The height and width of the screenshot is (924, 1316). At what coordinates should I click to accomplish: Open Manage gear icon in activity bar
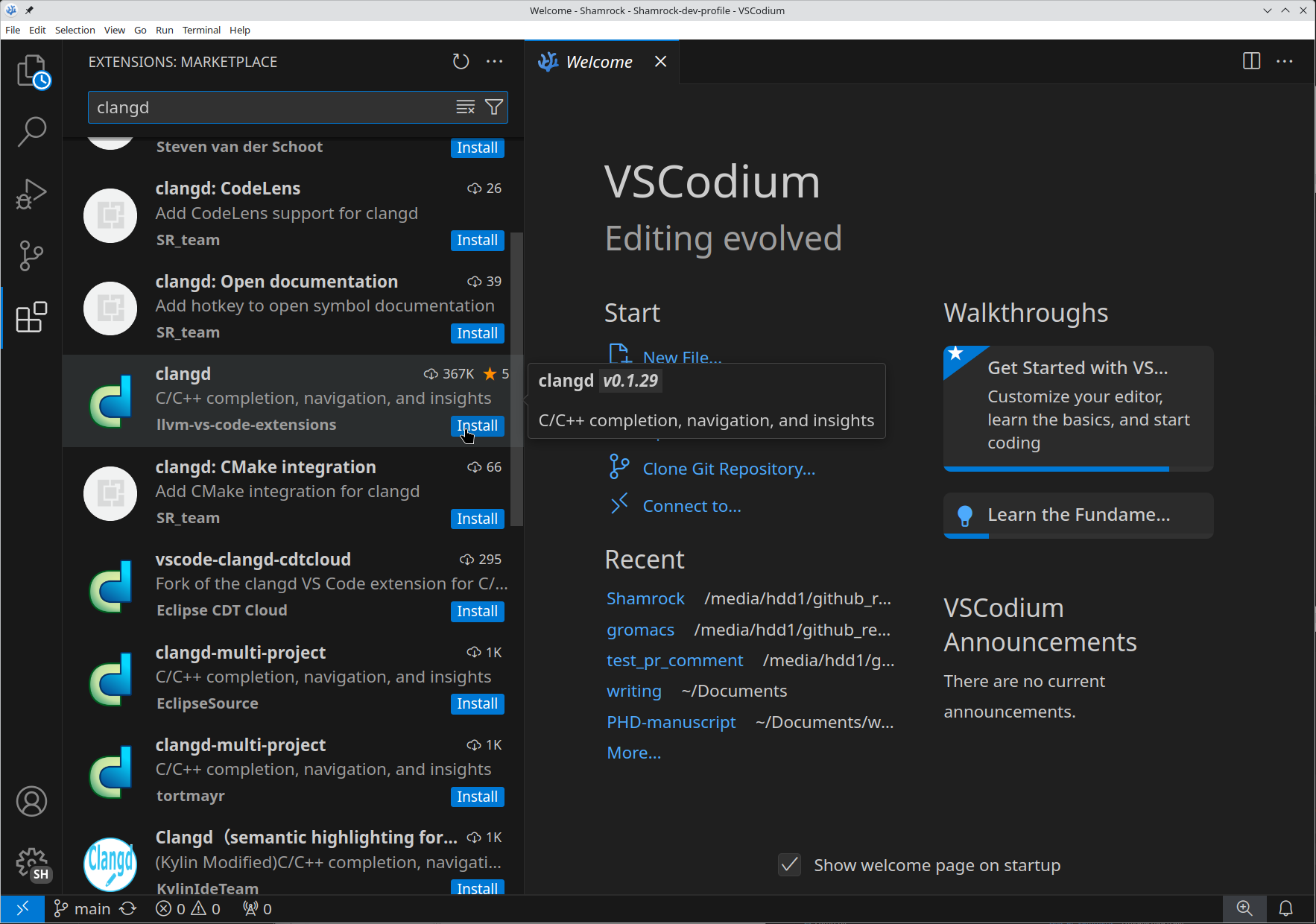[x=32, y=864]
